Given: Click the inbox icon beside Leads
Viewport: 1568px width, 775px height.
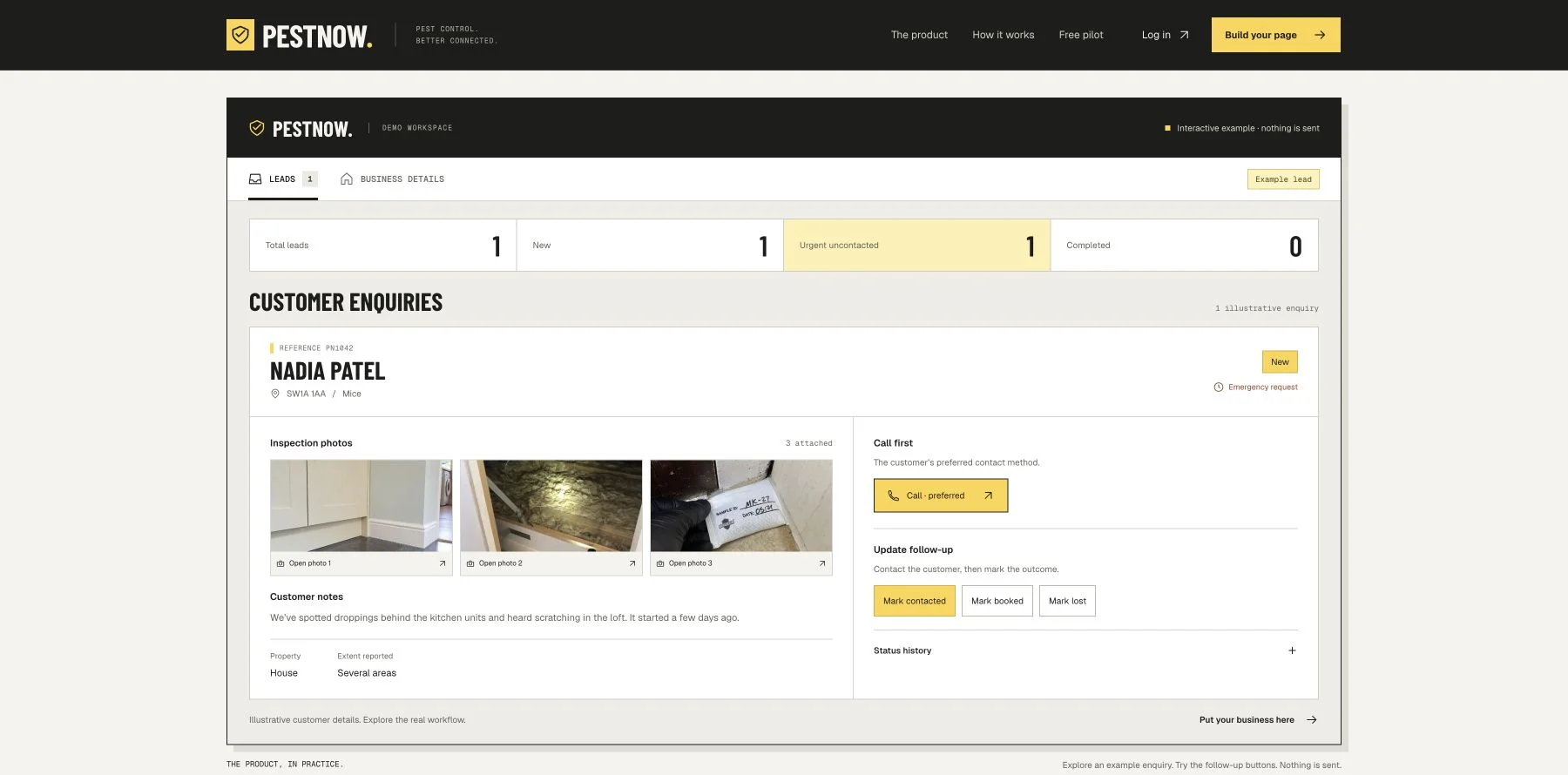Looking at the screenshot, I should (x=255, y=179).
